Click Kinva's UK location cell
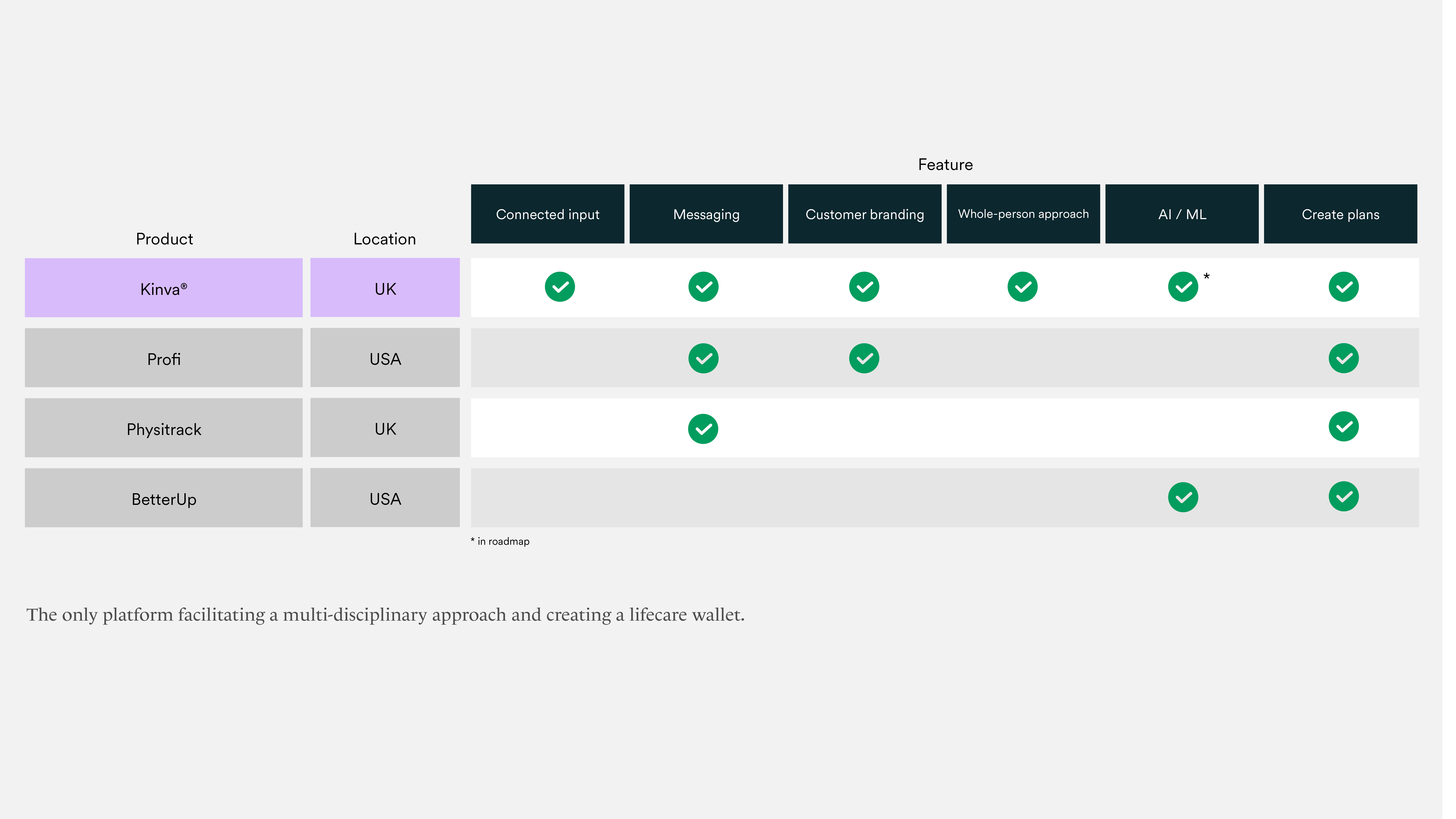 pyautogui.click(x=385, y=288)
